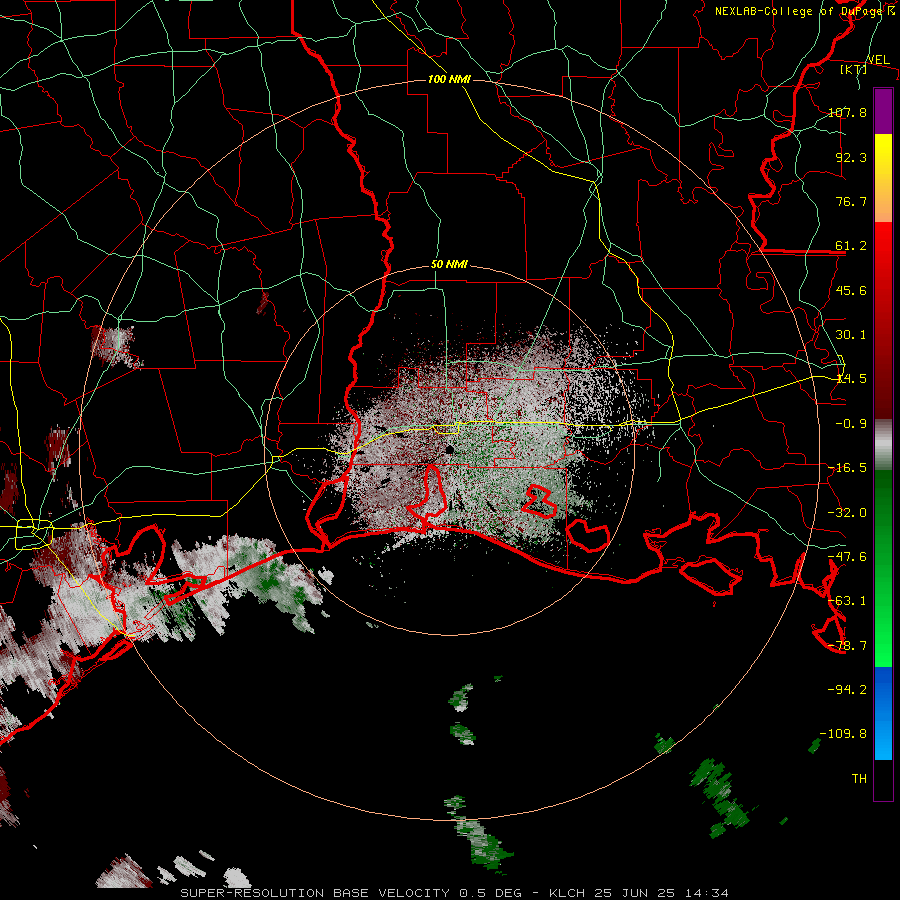
Task: Click the 45.6 legend value
Action: pyautogui.click(x=851, y=290)
